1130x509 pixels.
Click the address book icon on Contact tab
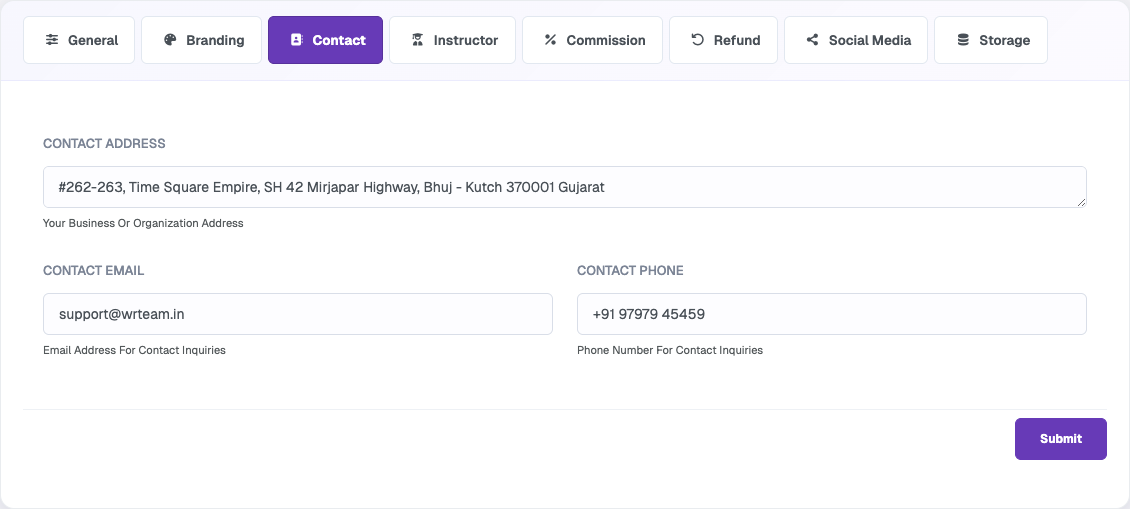tap(296, 40)
